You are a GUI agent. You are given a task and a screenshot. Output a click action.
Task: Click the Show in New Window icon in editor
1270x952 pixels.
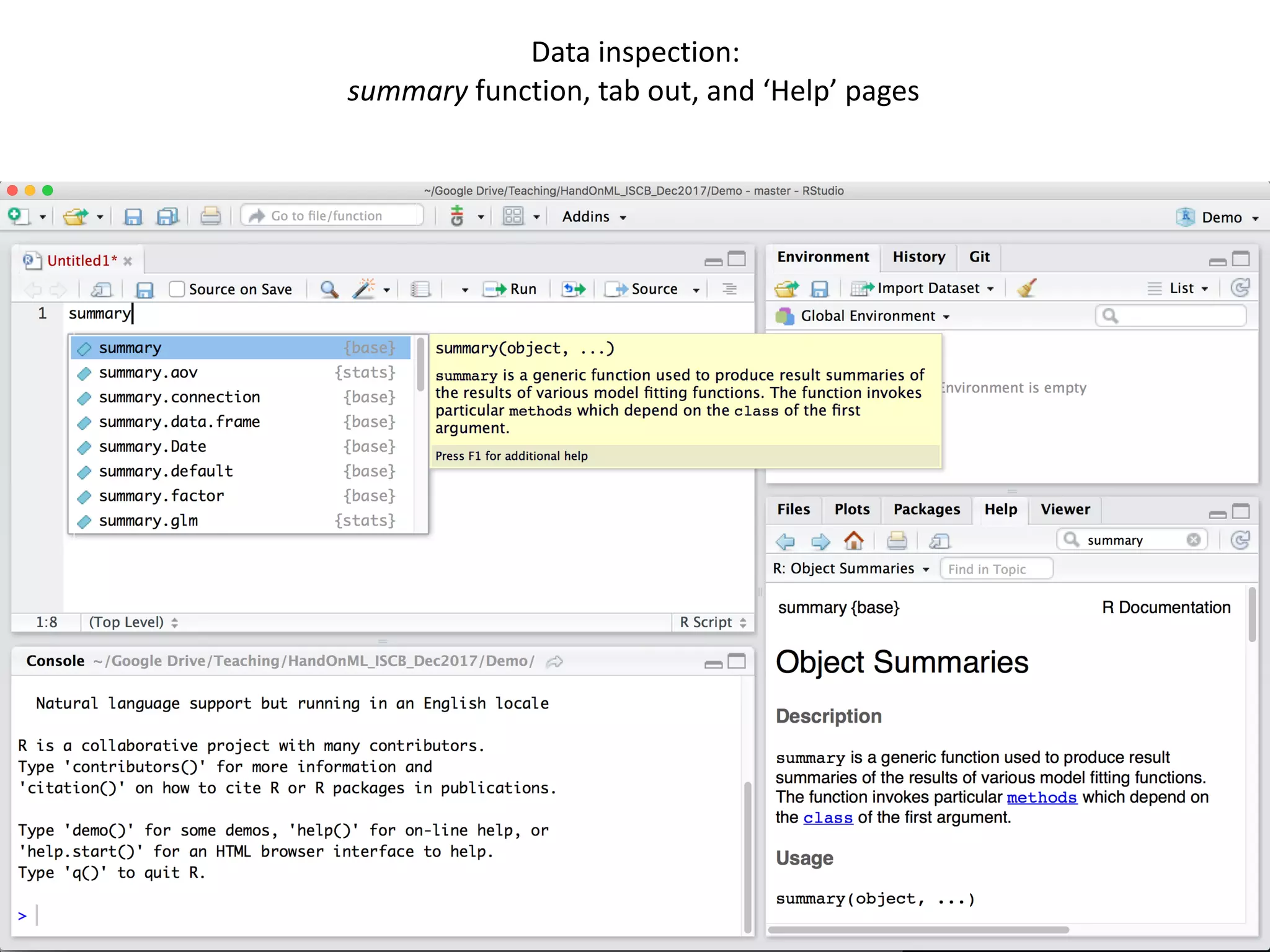(x=102, y=289)
